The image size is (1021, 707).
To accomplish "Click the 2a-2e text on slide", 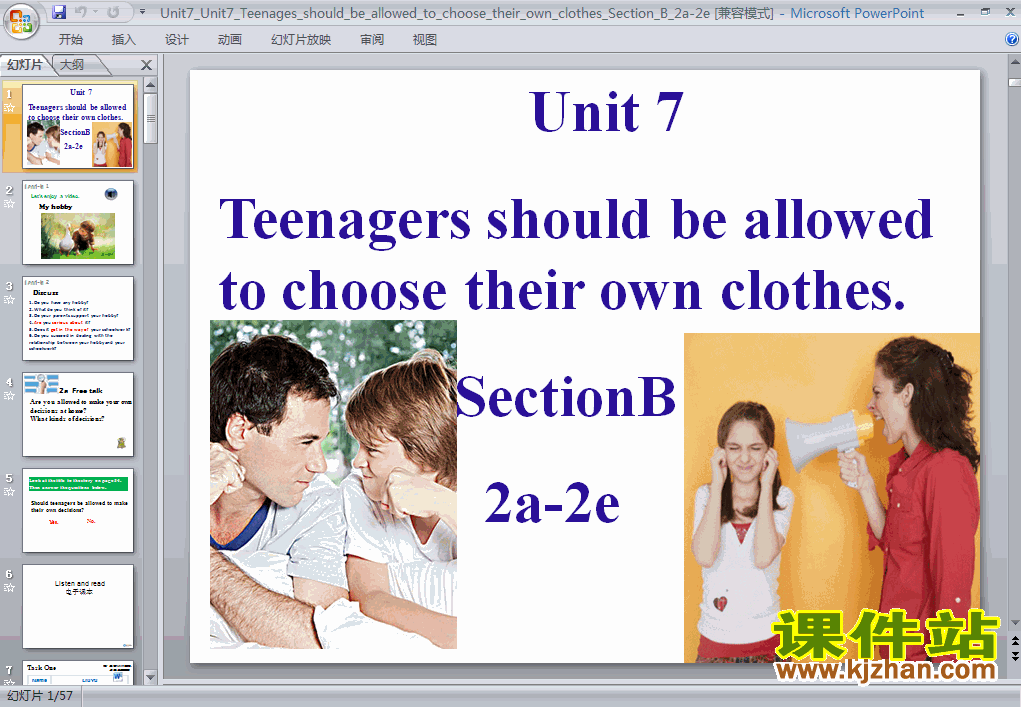I will [552, 503].
